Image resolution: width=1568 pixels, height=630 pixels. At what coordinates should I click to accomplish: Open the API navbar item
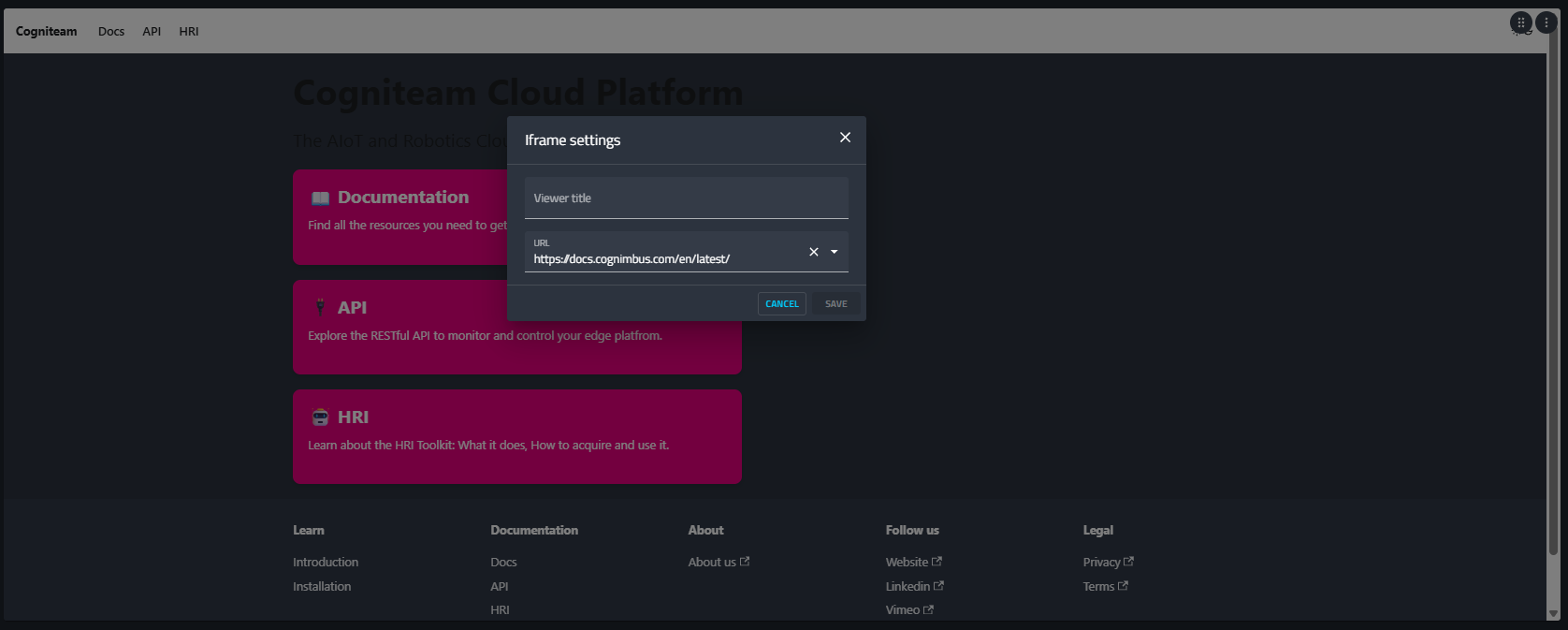tap(152, 32)
